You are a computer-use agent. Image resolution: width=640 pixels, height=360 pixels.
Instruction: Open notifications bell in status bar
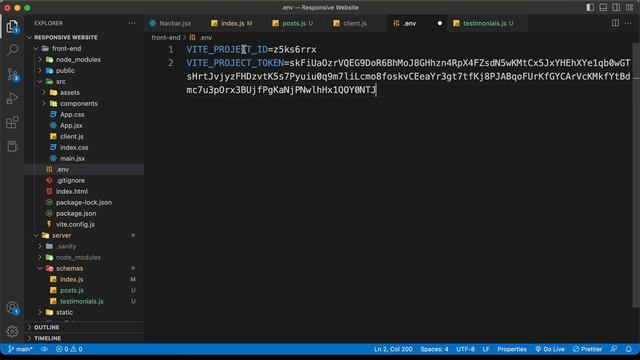[x=628, y=349]
